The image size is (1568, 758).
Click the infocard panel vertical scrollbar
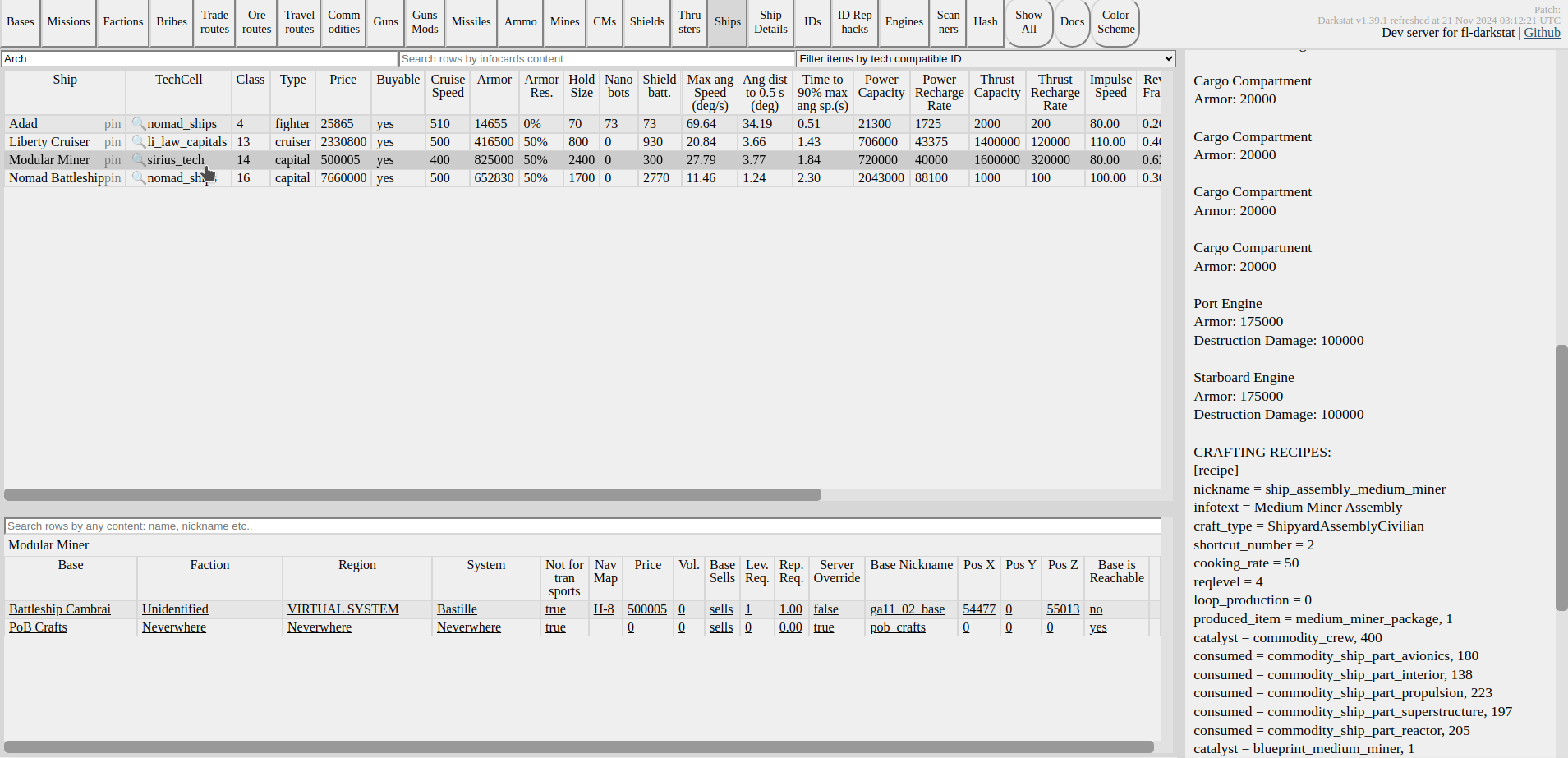[x=1561, y=476]
